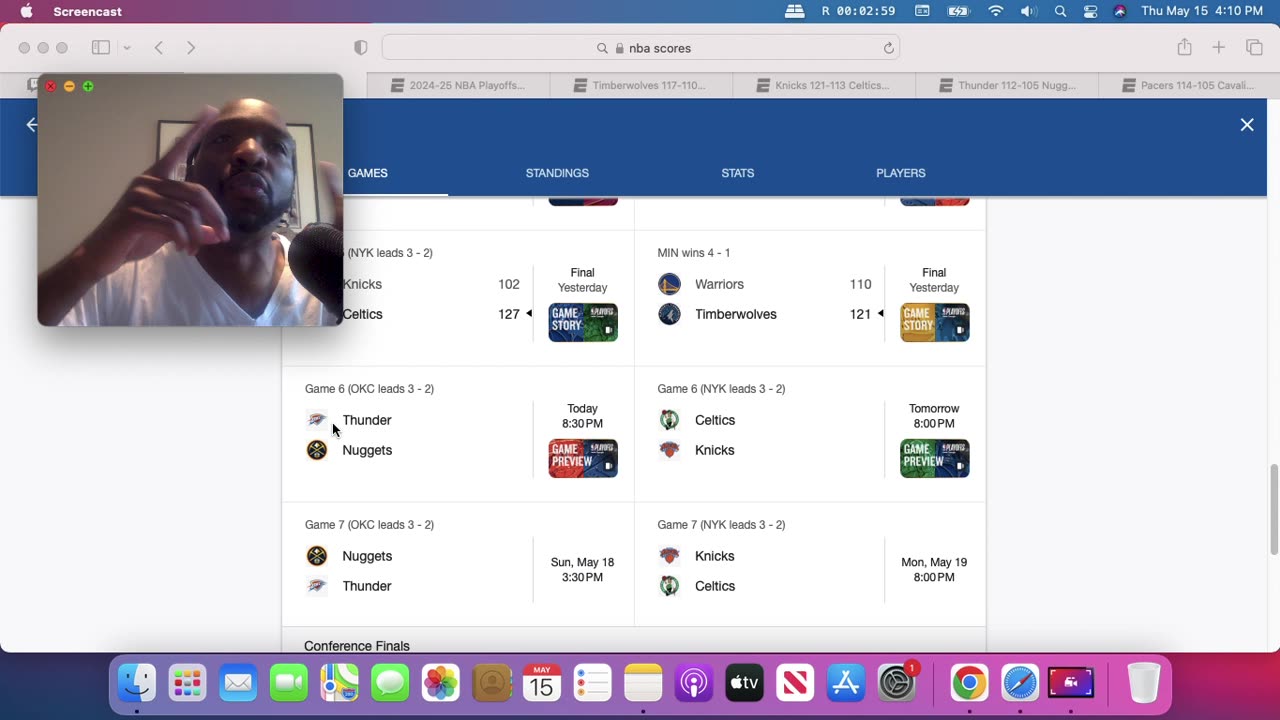Viewport: 1280px width, 720px height.
Task: Select Thunder team in Game 6
Action: point(367,420)
